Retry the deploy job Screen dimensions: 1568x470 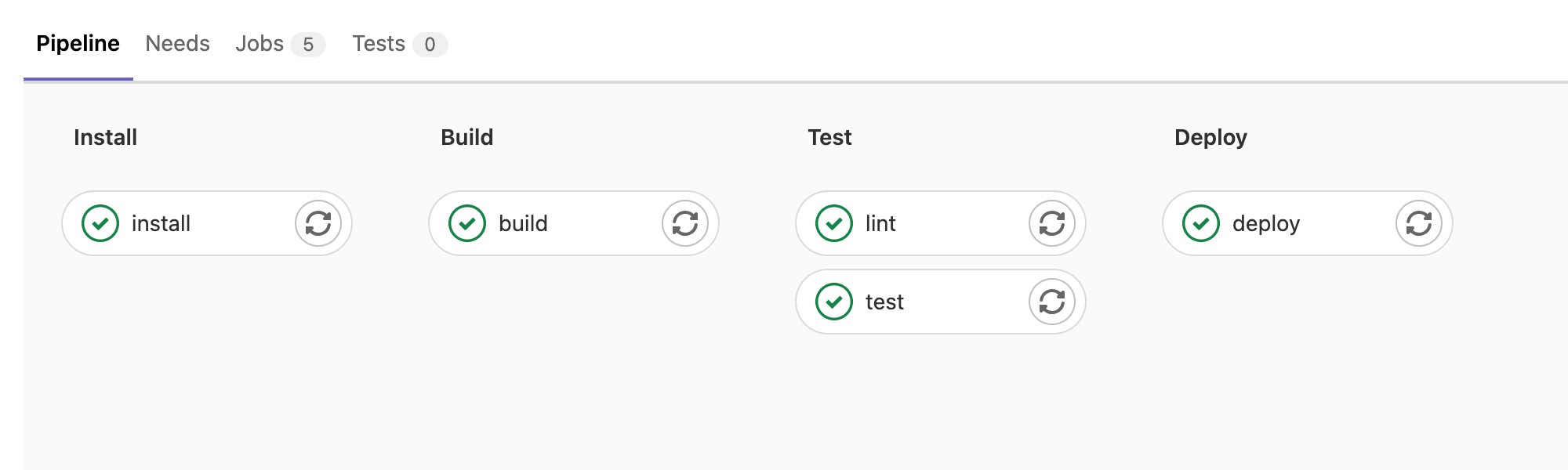pyautogui.click(x=1417, y=222)
